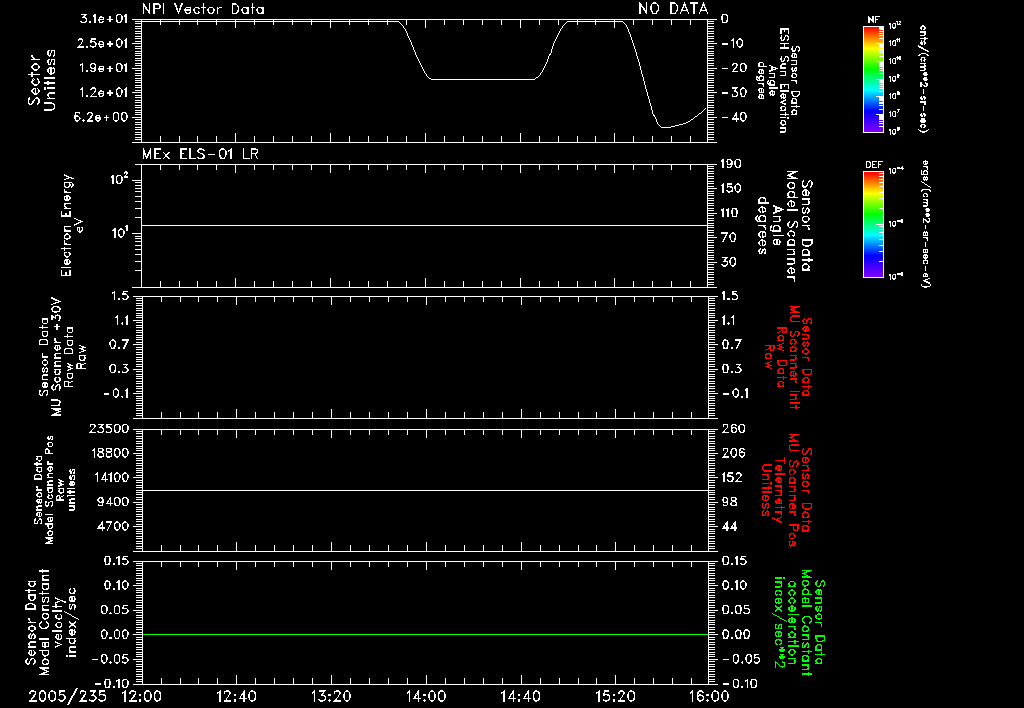
Task: Select the 'NPI Vector Data' panel title
Action: (x=203, y=9)
